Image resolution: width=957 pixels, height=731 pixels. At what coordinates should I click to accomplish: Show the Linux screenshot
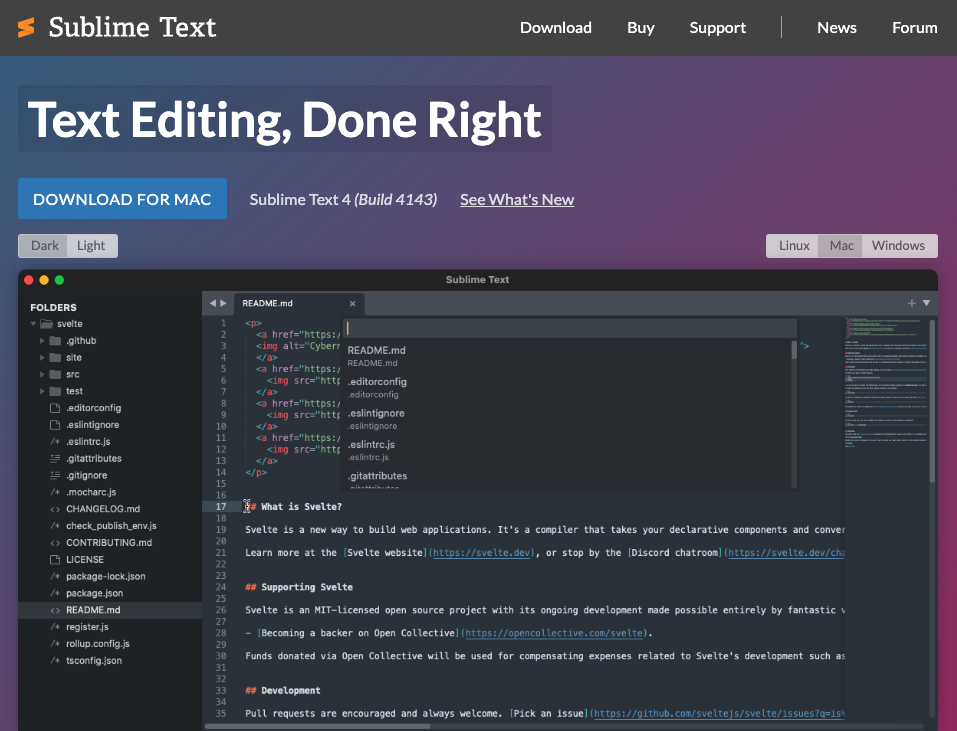pyautogui.click(x=793, y=246)
